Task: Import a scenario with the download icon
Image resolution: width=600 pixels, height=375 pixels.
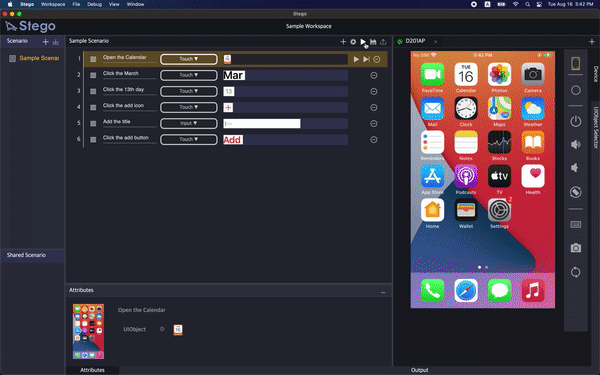Action: tap(56, 42)
